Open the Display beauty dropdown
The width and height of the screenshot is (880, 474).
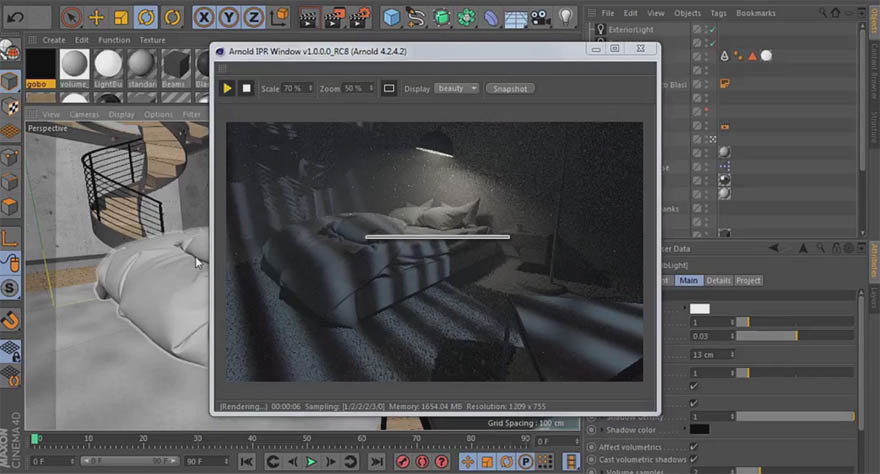(456, 89)
